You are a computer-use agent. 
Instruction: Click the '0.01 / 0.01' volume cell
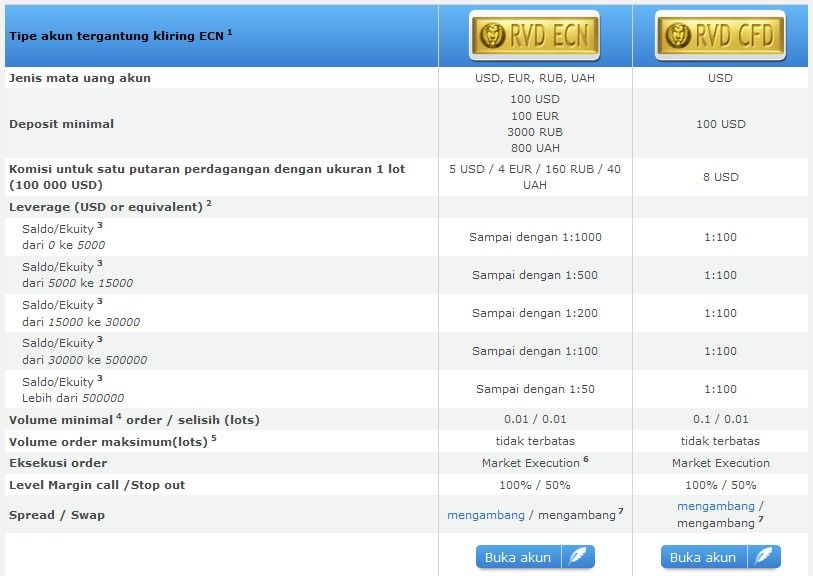(x=535, y=419)
